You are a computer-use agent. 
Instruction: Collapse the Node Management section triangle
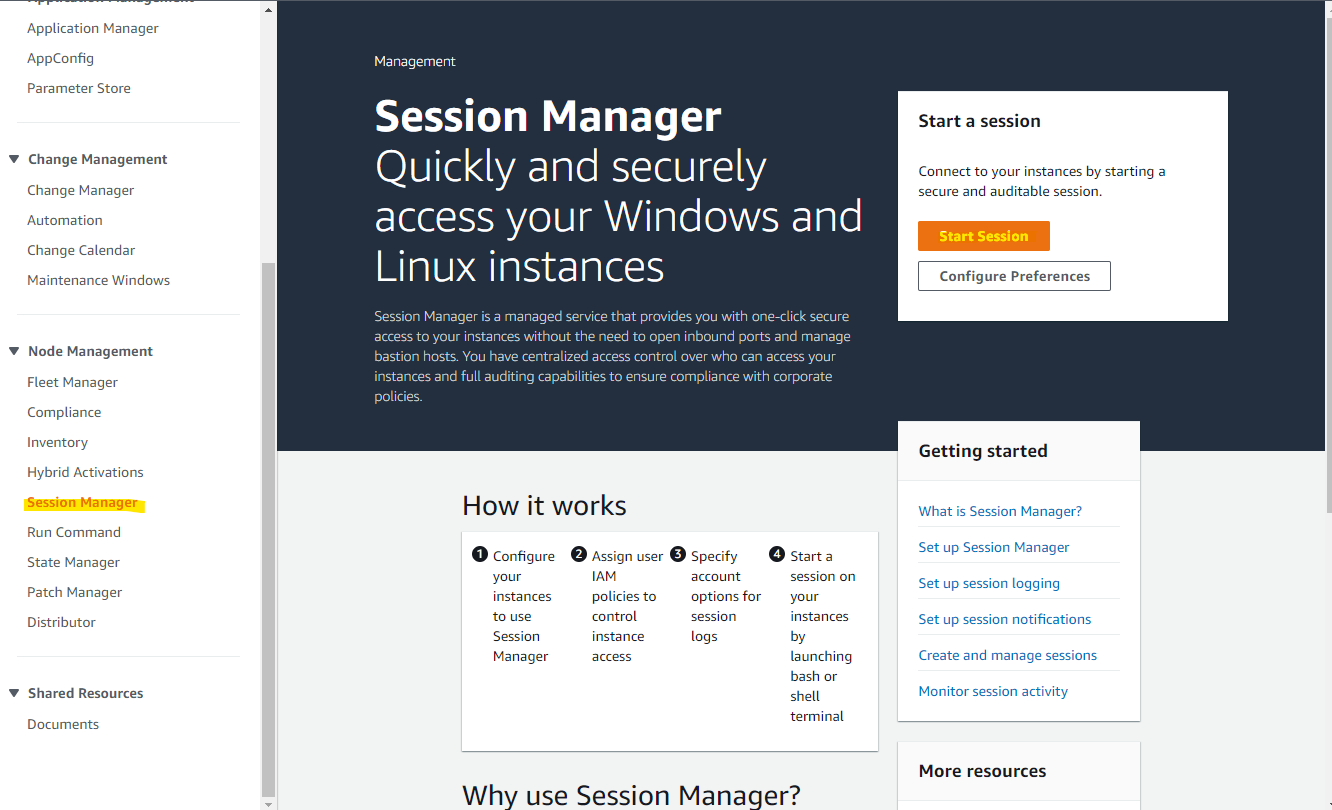(14, 351)
